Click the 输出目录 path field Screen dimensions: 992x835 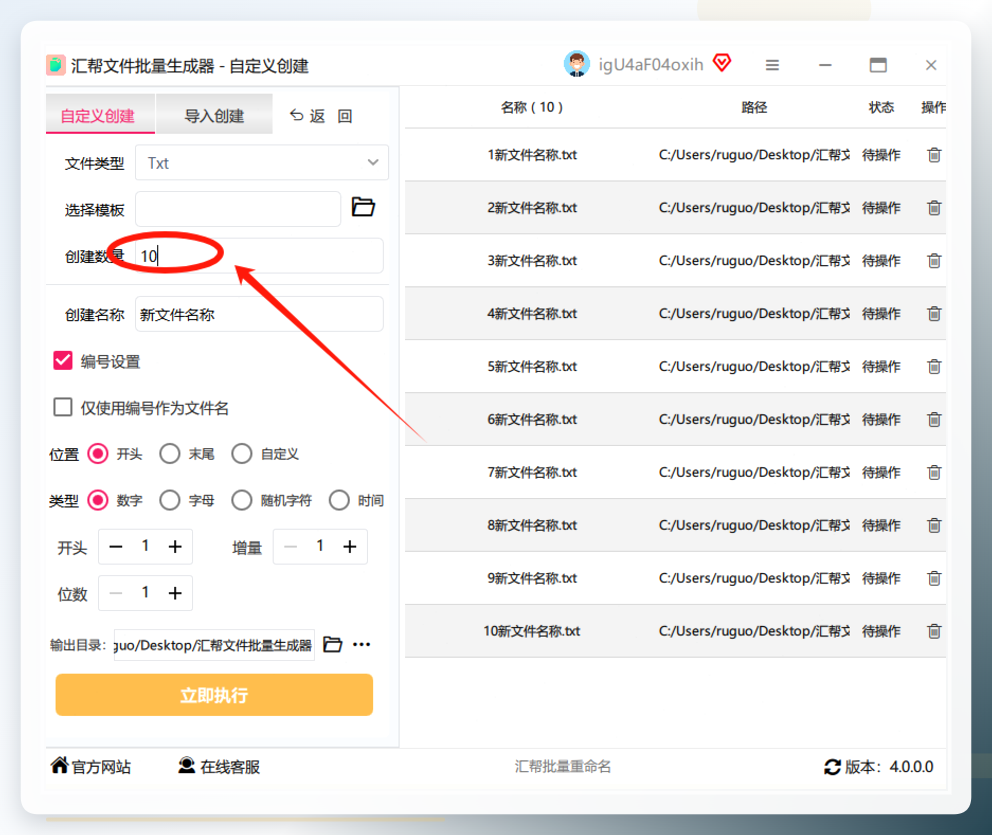tap(214, 645)
